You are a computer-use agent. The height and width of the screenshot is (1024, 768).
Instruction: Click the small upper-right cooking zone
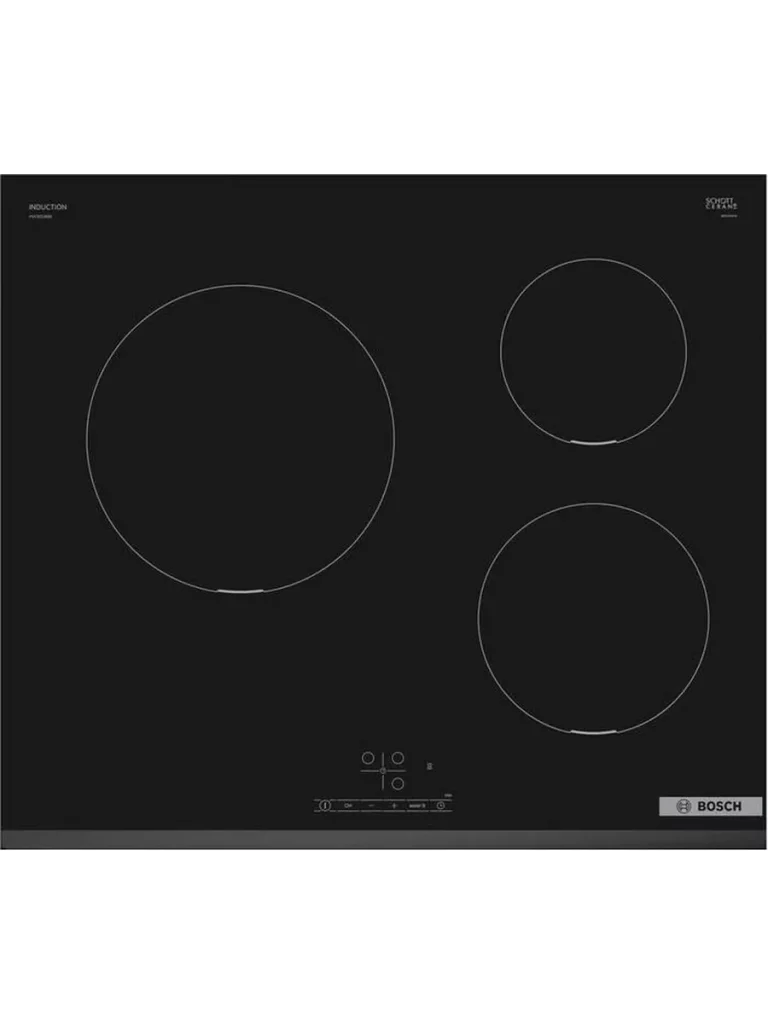click(593, 351)
